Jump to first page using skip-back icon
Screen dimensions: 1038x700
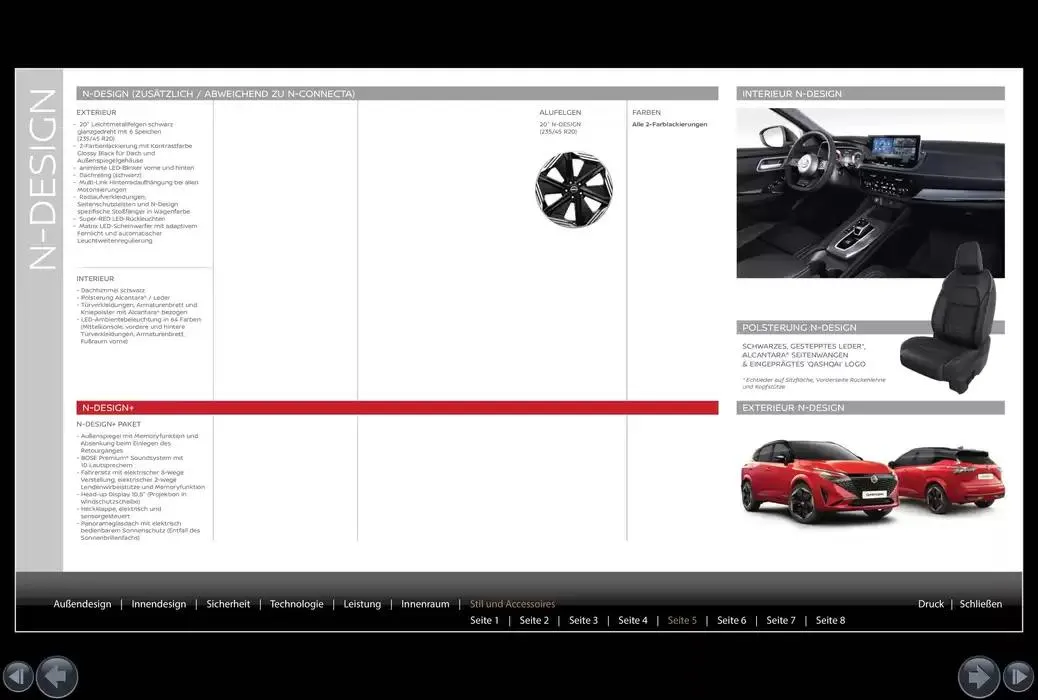click(18, 677)
